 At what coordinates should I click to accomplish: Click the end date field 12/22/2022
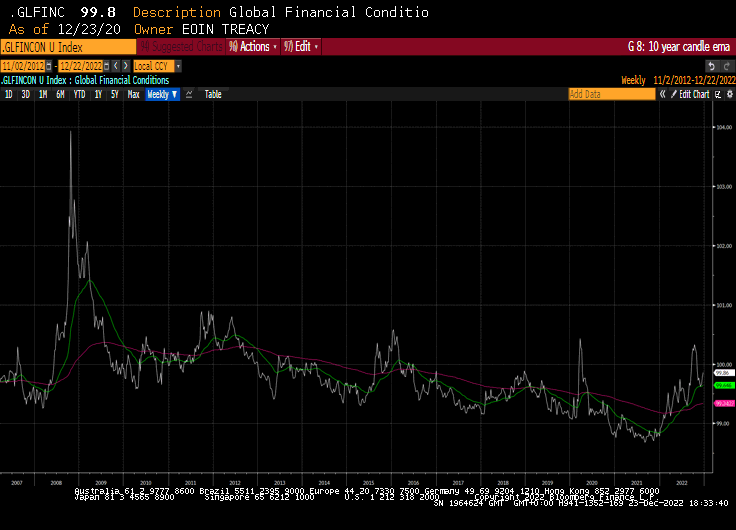point(81,66)
